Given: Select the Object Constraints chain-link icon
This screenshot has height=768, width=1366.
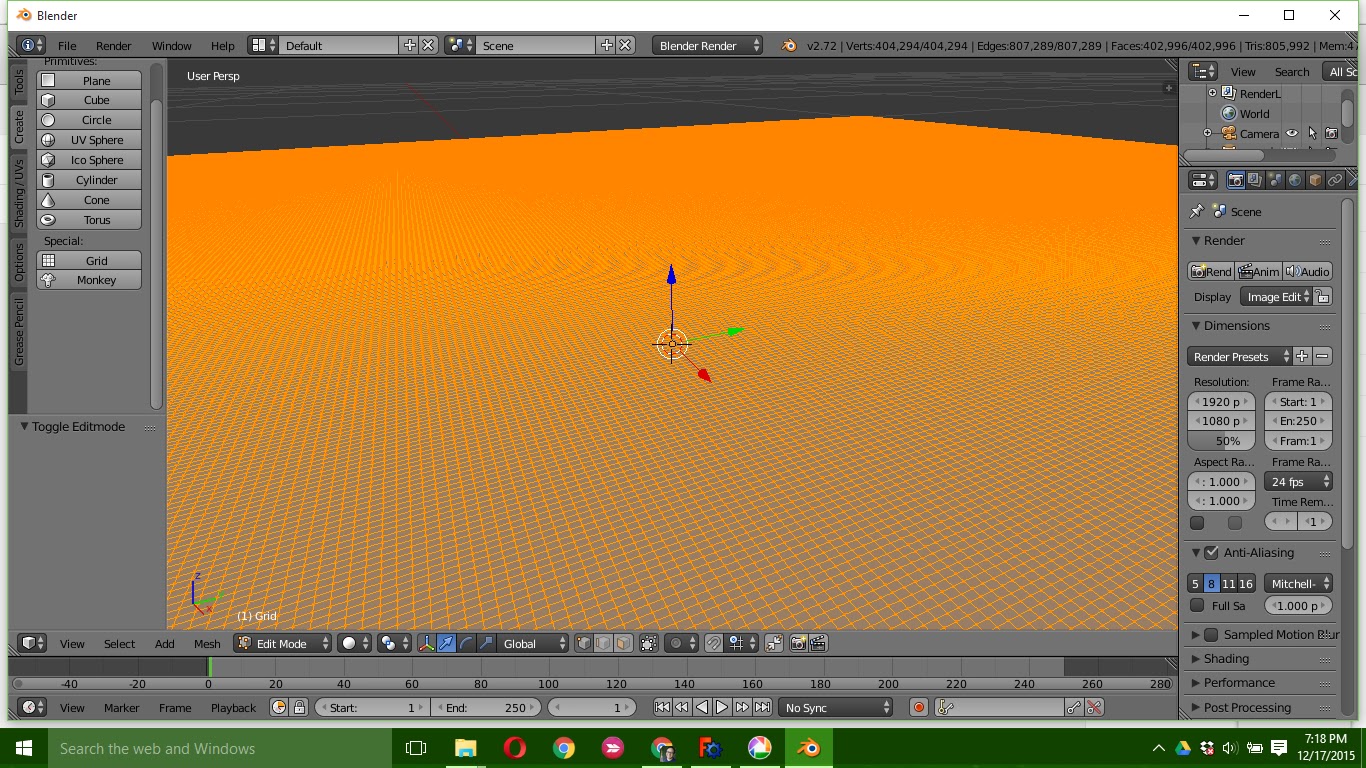Looking at the screenshot, I should [1335, 179].
